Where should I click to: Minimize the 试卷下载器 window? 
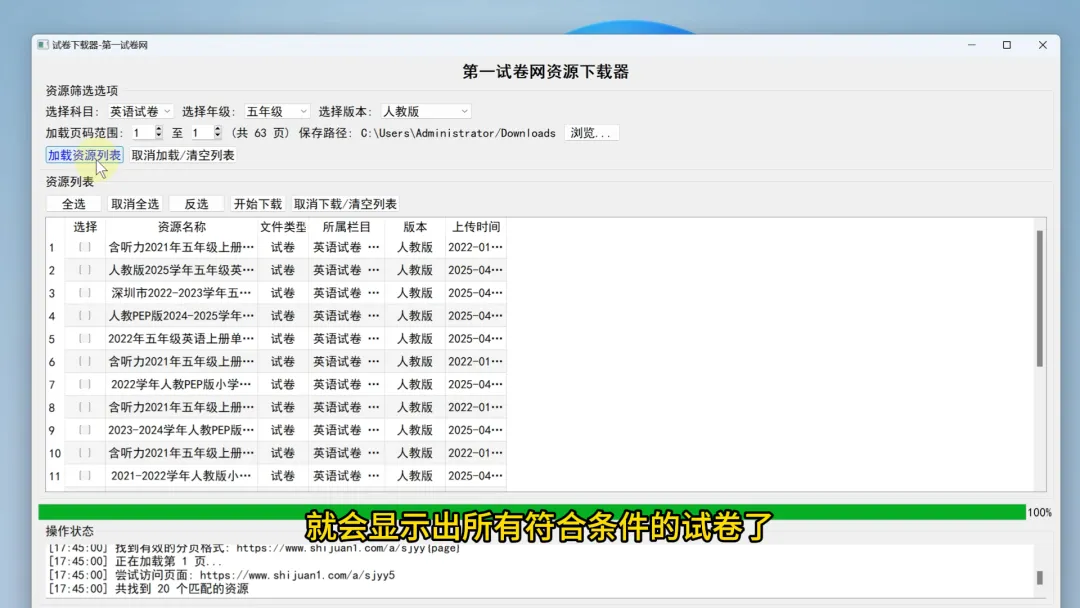[972, 45]
